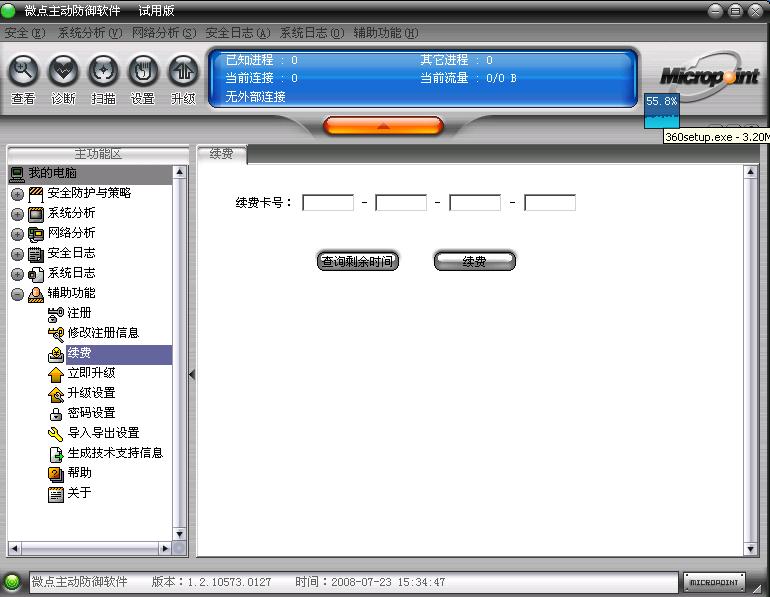770x597 pixels.
Task: Click the second 续费卡号 input box
Action: [x=401, y=203]
